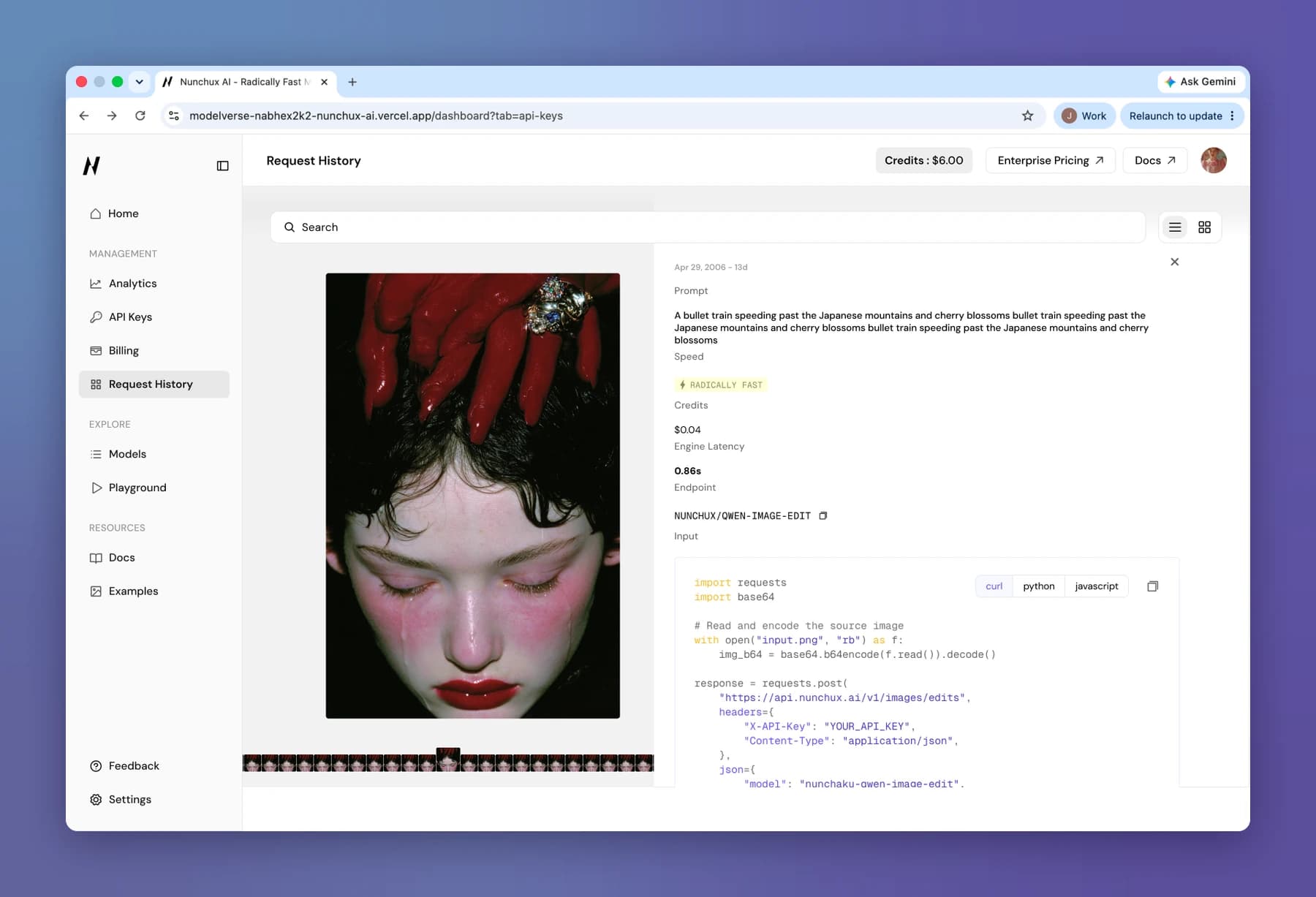1316x897 pixels.
Task: Click the prompt text about bullet train
Action: point(911,328)
